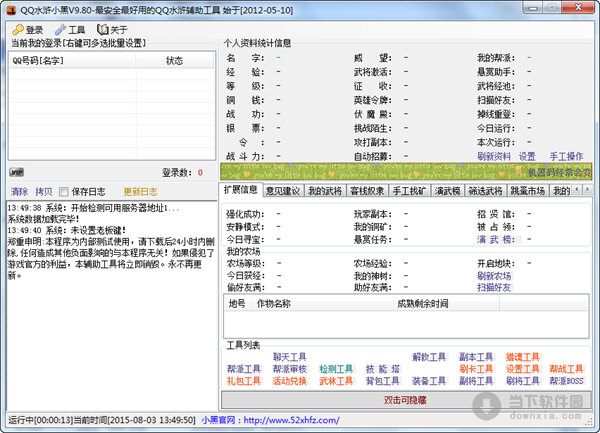Image resolution: width=600 pixels, height=433 pixels.
Task: Move the tab strip to the left with its arrow
Action: click(x=577, y=189)
